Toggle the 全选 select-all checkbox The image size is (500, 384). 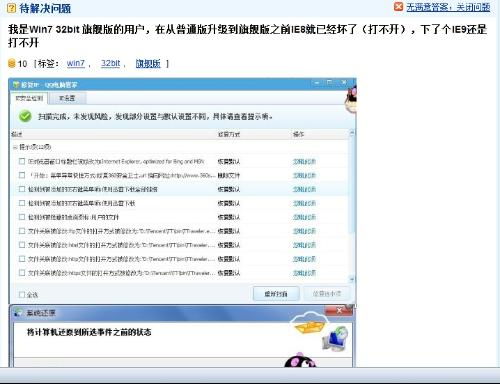tap(22, 295)
